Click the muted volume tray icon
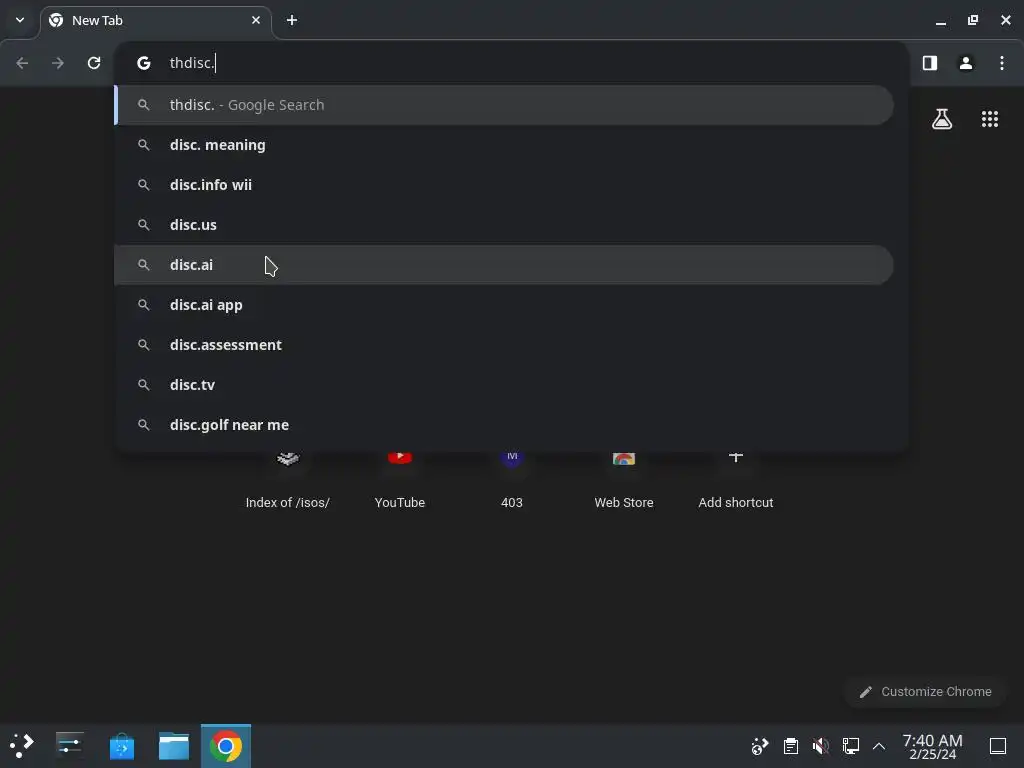The image size is (1024, 768). click(x=821, y=746)
